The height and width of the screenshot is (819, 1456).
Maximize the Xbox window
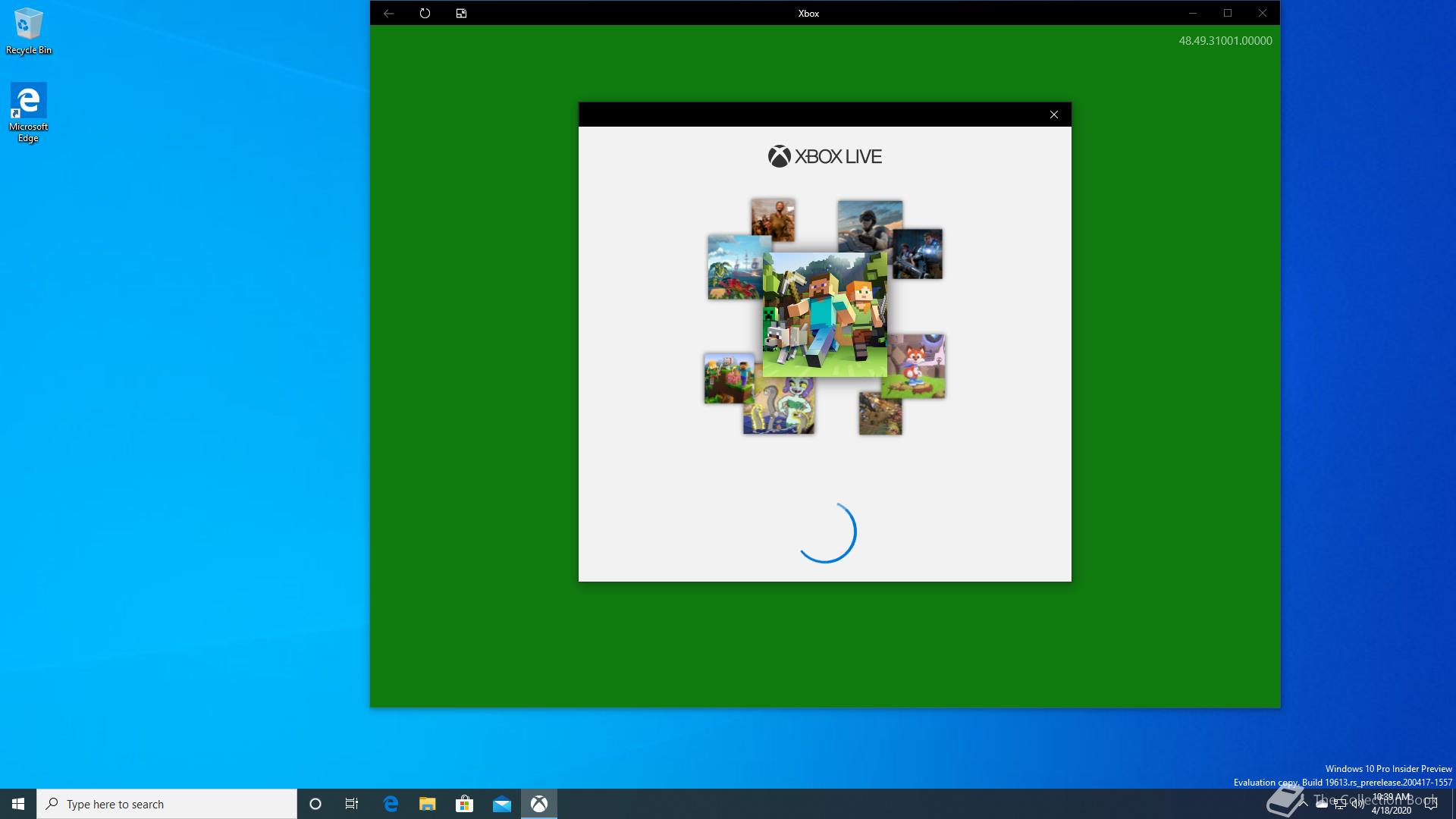point(1227,13)
